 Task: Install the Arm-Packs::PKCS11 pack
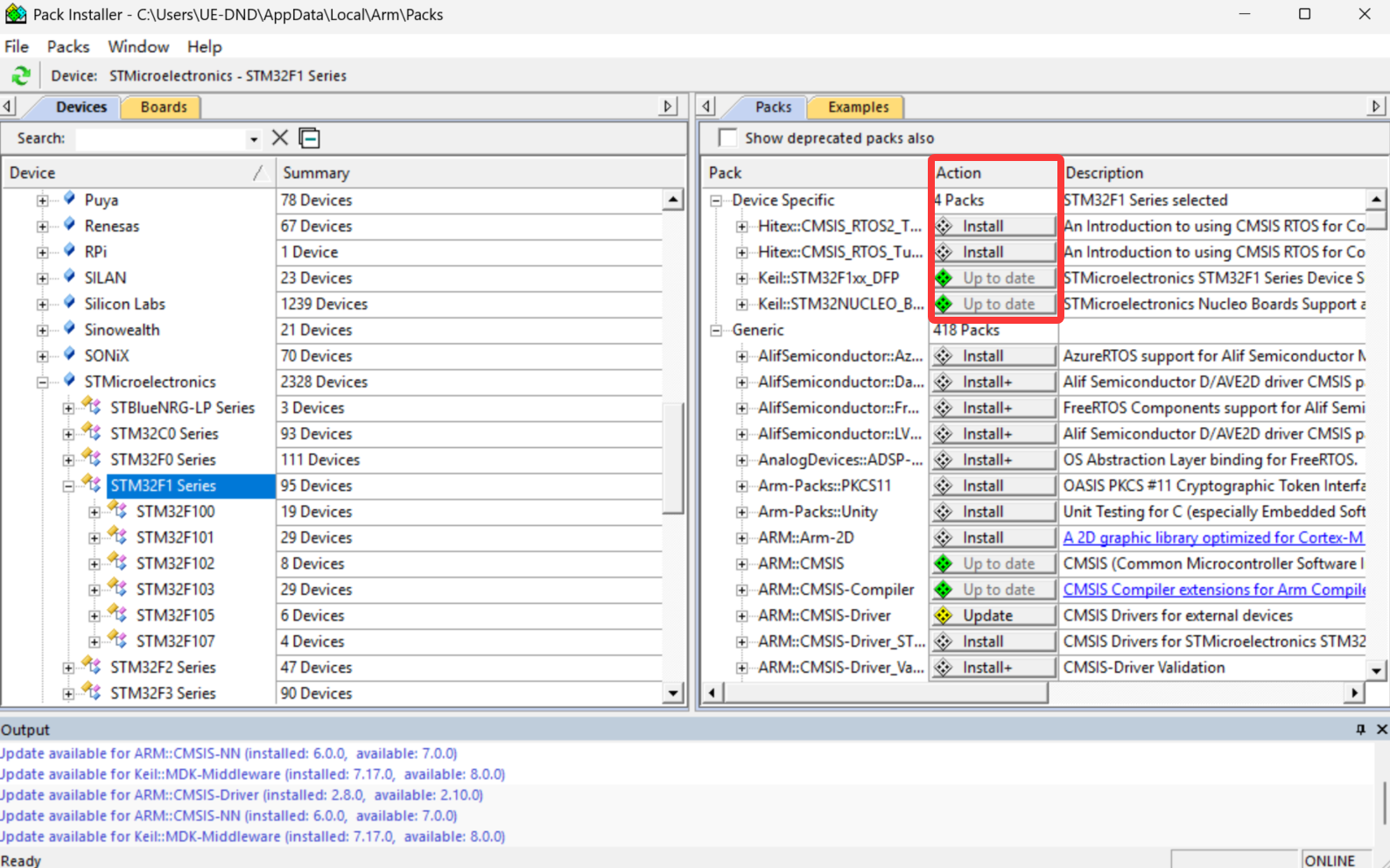(993, 486)
